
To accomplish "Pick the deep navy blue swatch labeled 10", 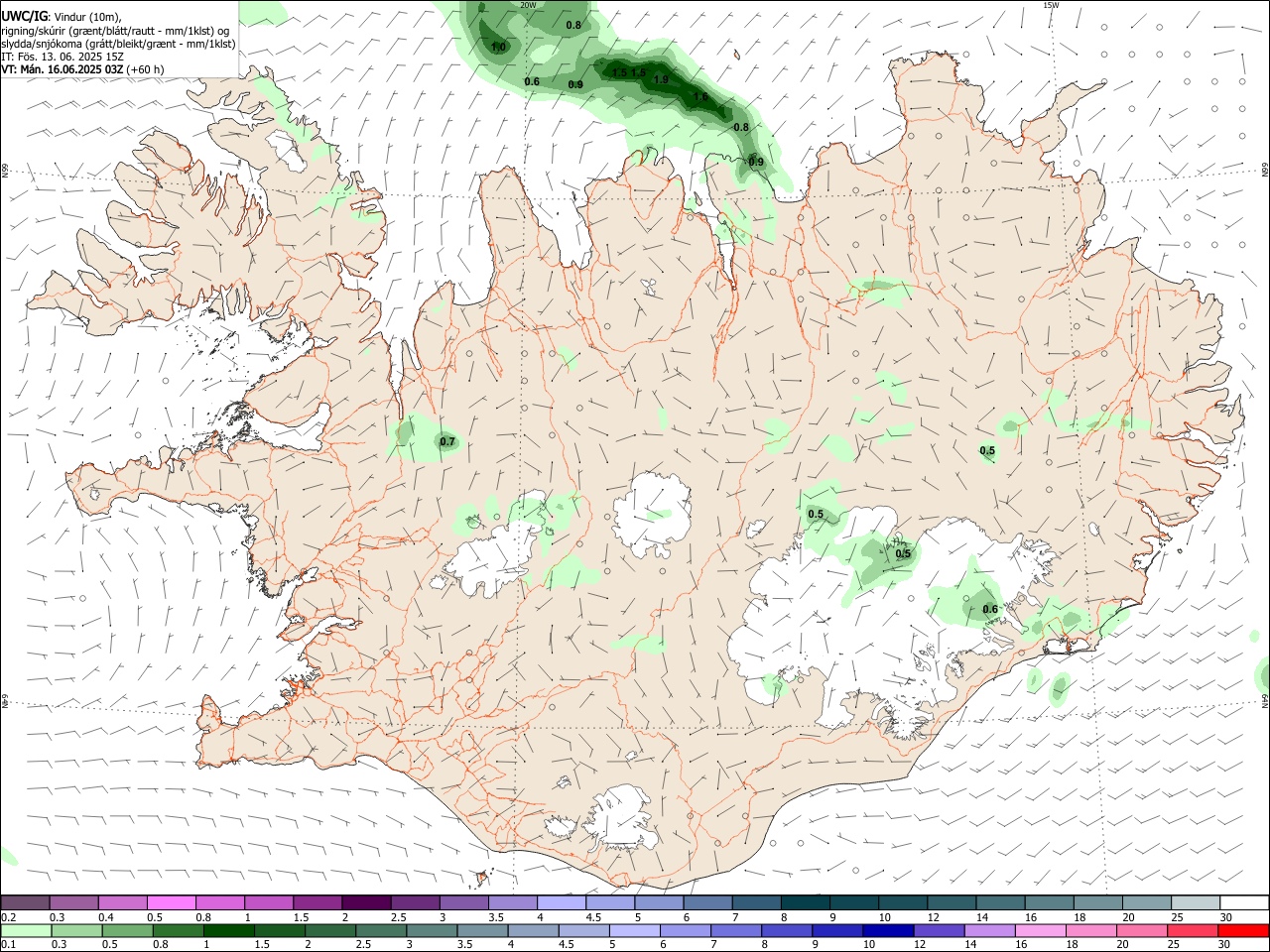I will coord(888,930).
